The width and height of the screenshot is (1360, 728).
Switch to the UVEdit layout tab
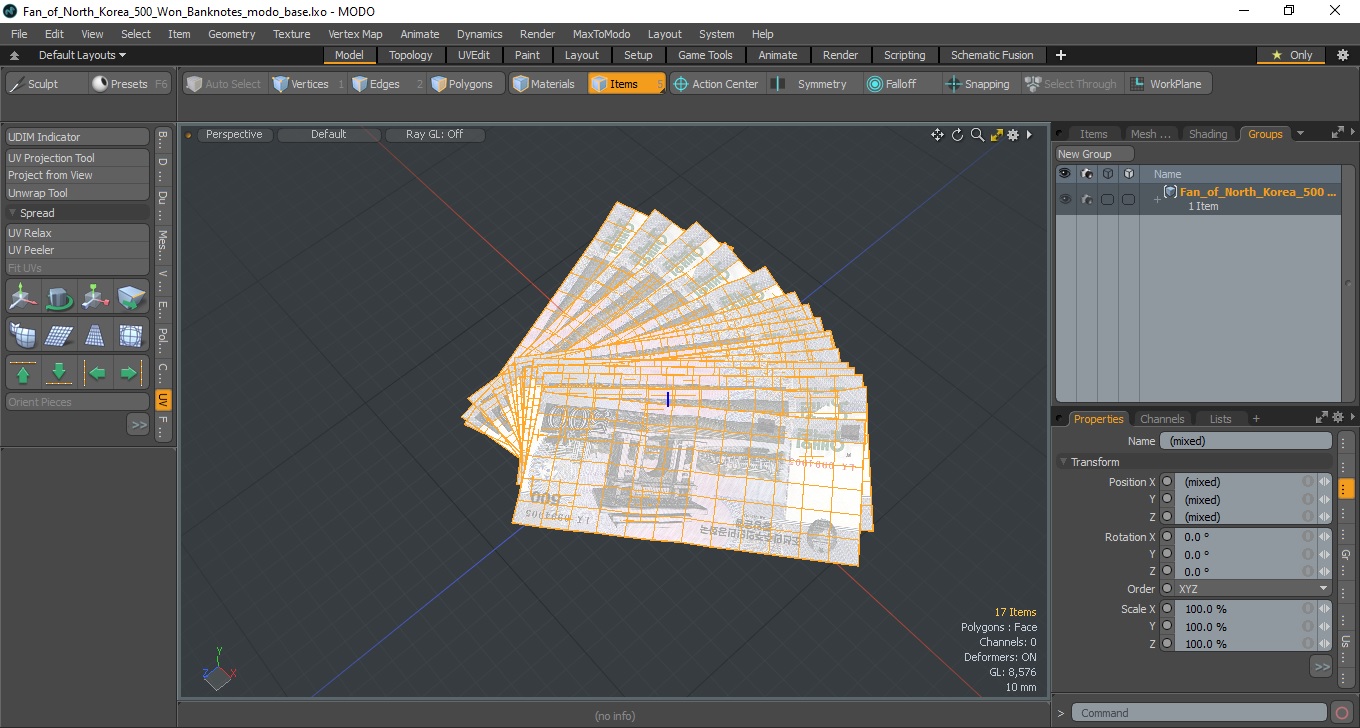(474, 55)
